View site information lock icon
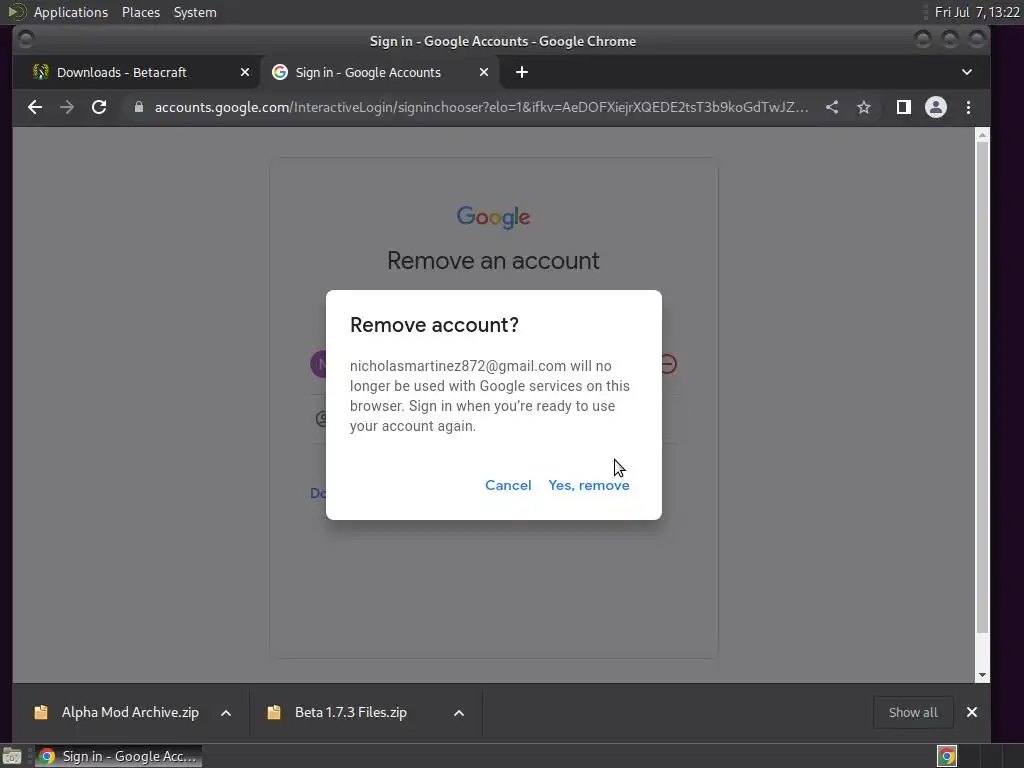Image resolution: width=1024 pixels, height=768 pixels. point(138,107)
